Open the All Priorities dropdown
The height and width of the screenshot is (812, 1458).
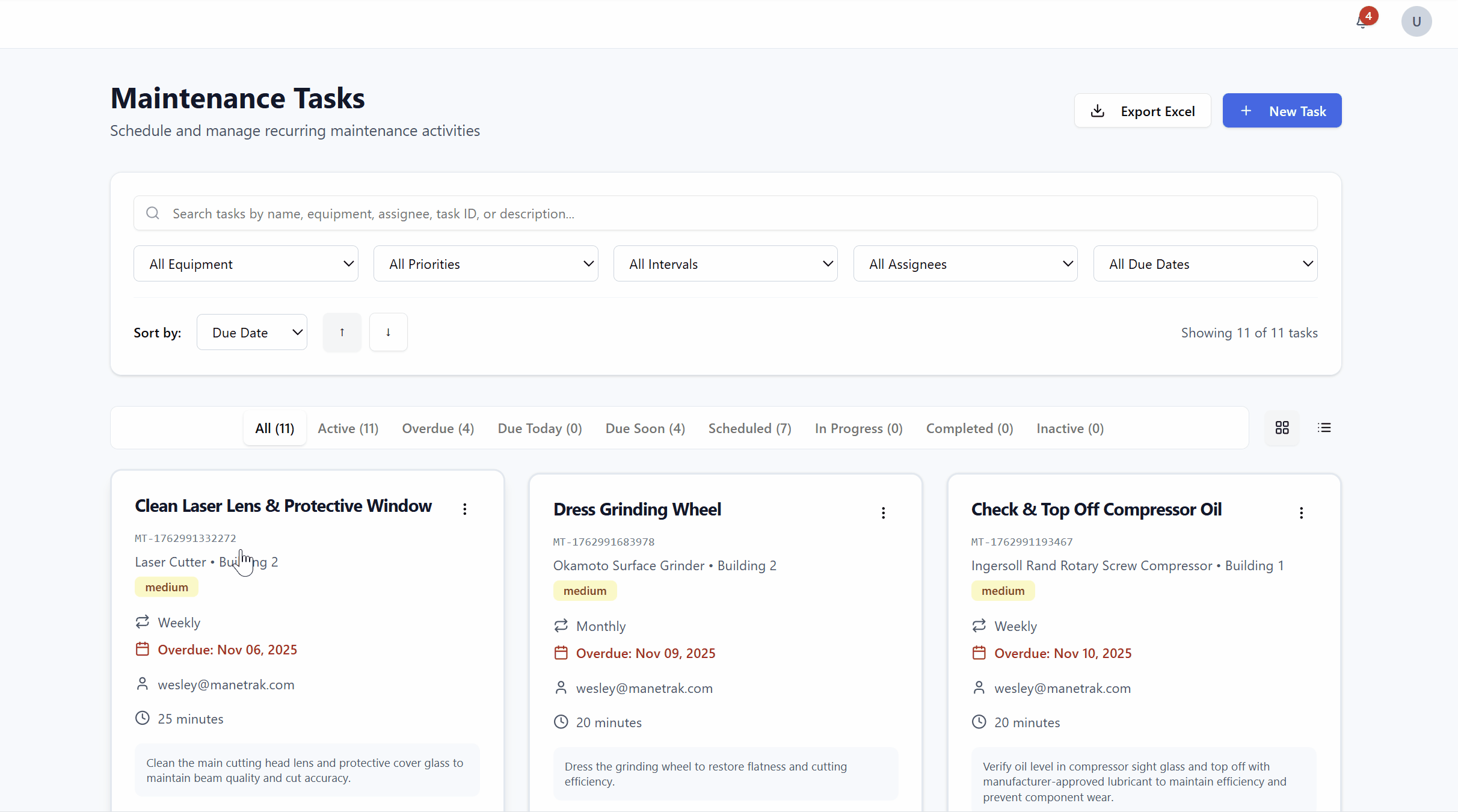[x=485, y=263]
